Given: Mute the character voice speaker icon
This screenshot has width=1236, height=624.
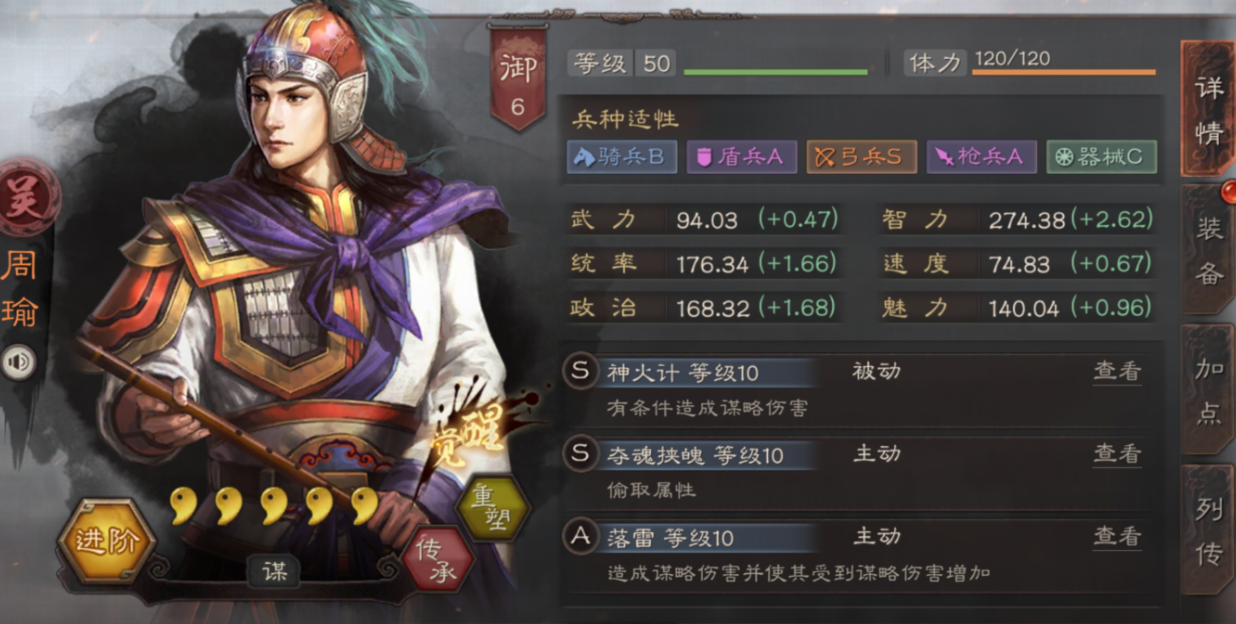Looking at the screenshot, I should (19, 362).
